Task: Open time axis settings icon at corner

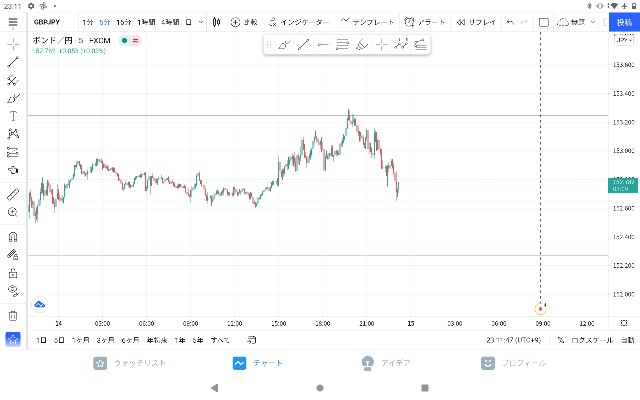Action: click(x=624, y=323)
